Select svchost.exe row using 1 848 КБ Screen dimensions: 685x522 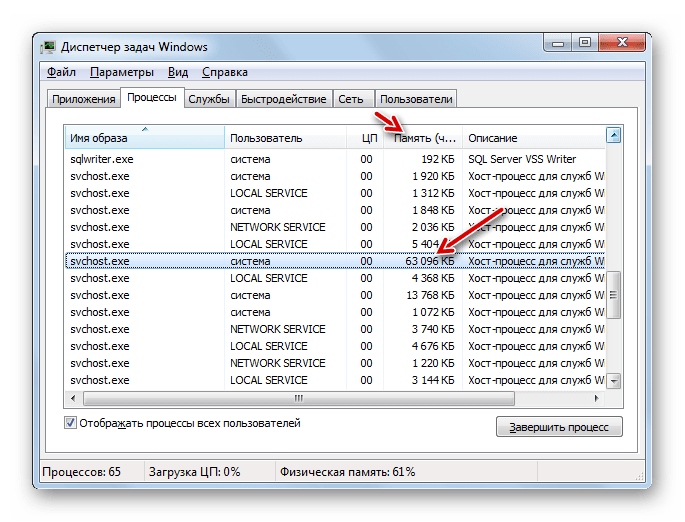point(335,210)
